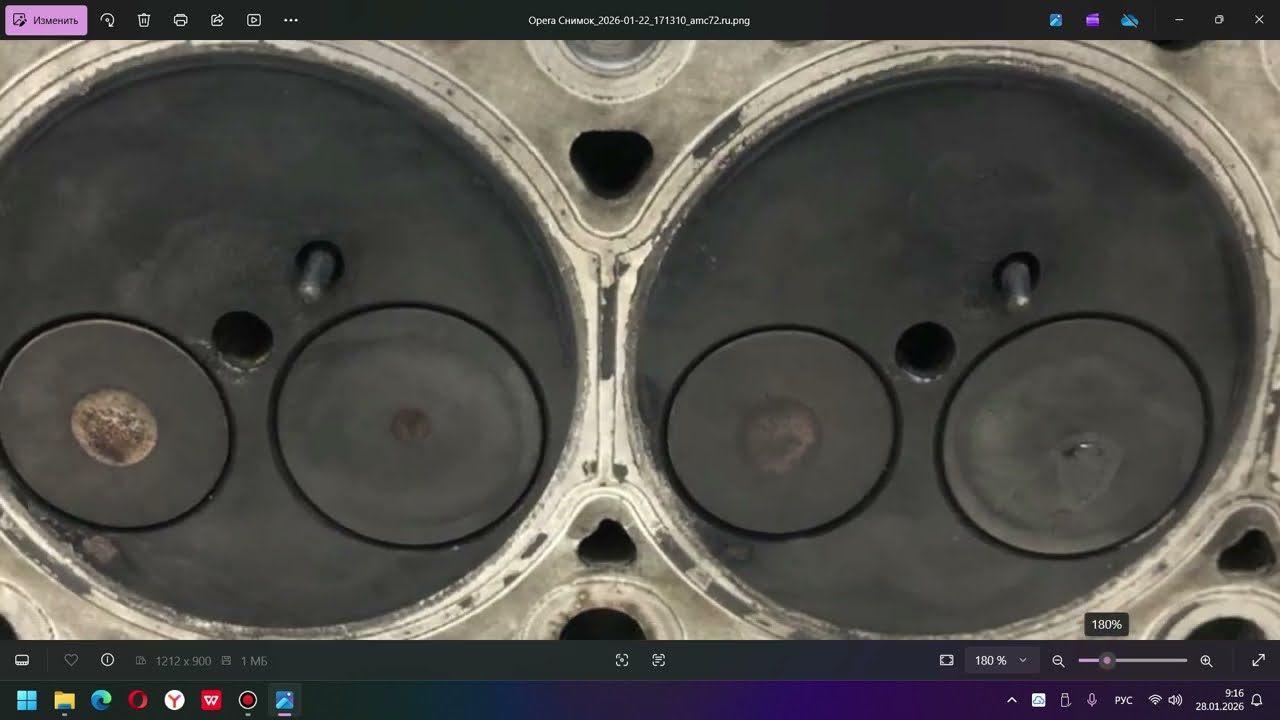
Task: Click the cloud sync tray icon
Action: [x=1039, y=700]
